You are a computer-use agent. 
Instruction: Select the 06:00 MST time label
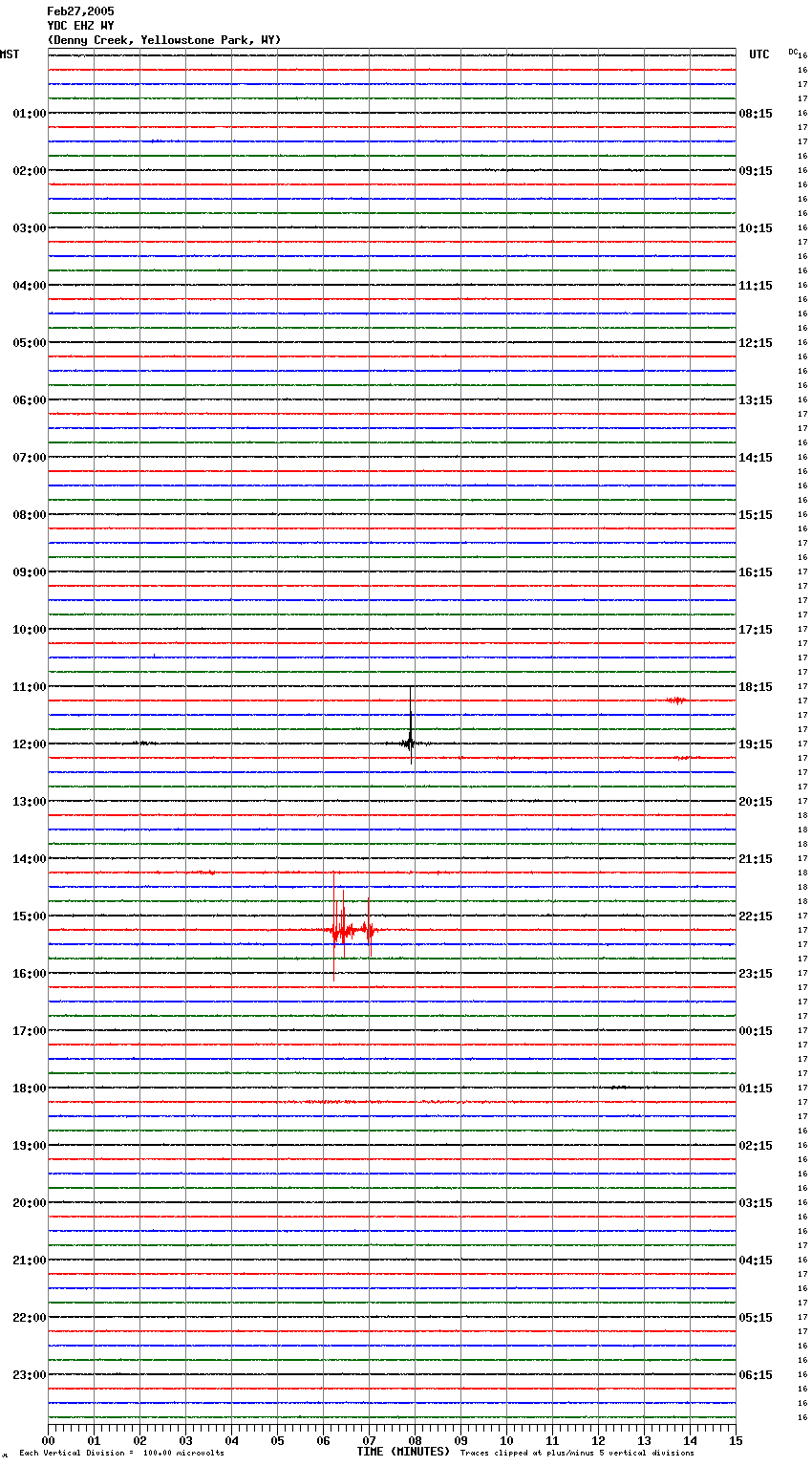[30, 400]
